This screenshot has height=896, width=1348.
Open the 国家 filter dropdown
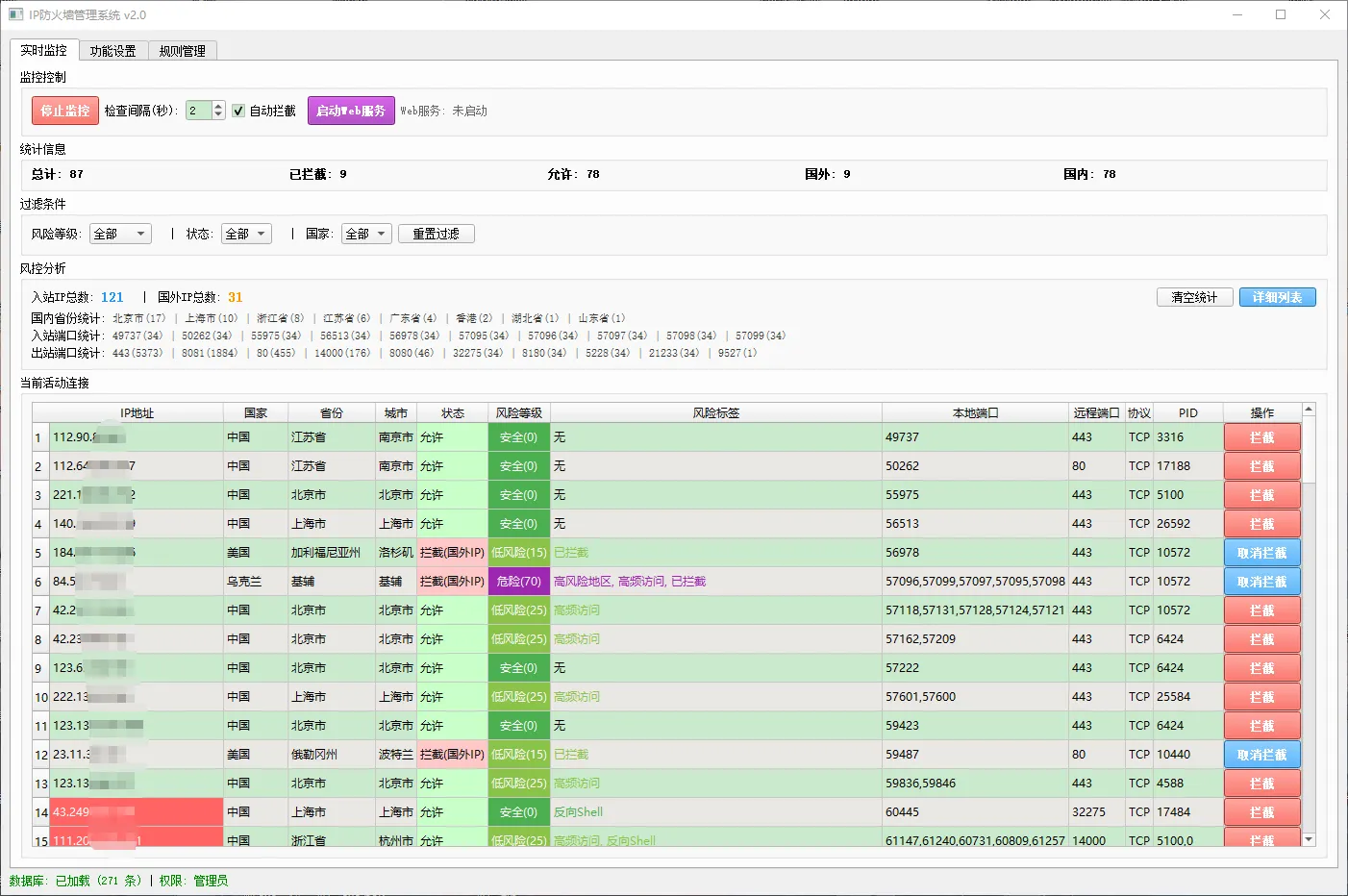[x=365, y=233]
